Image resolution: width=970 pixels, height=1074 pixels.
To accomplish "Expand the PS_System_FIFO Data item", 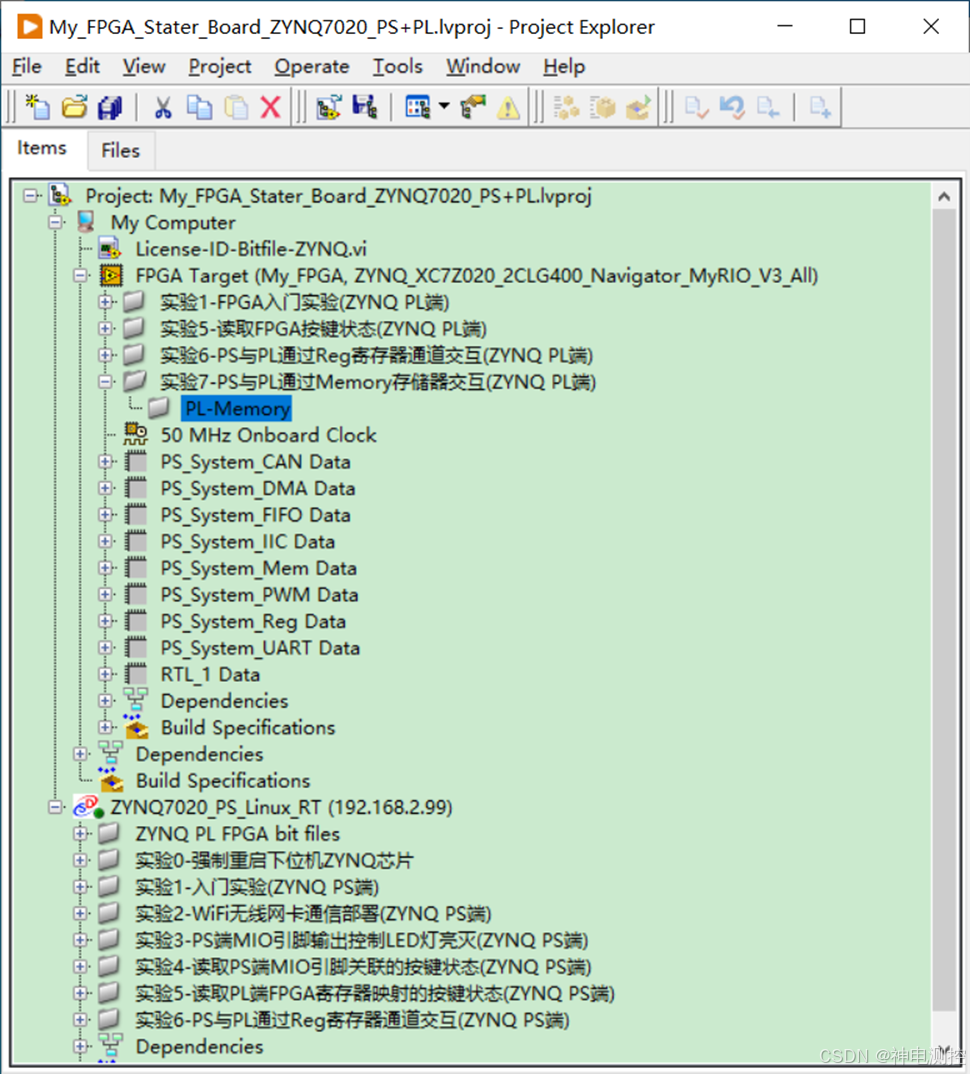I will click(105, 514).
